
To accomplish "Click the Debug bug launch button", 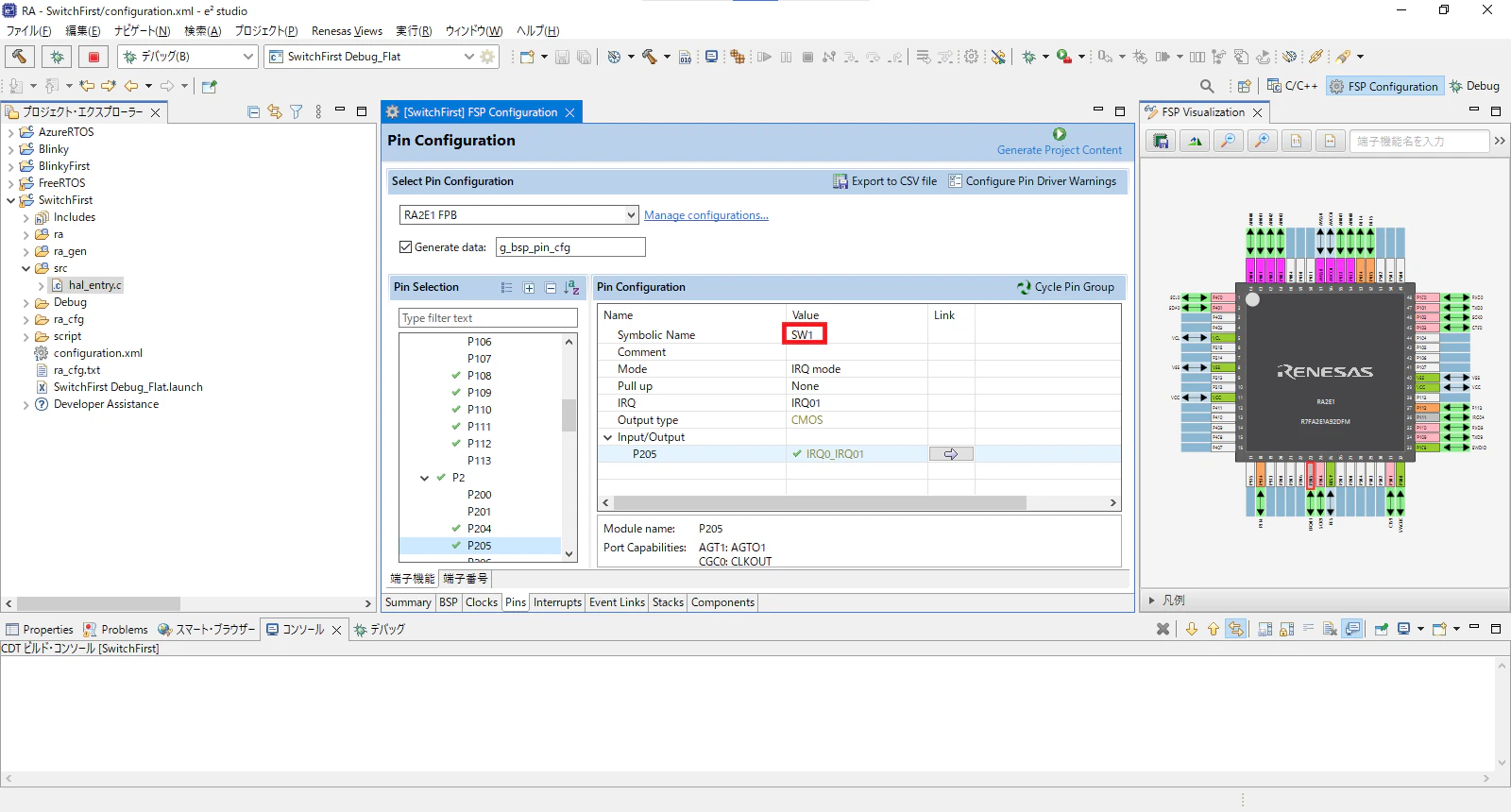I will [x=57, y=57].
